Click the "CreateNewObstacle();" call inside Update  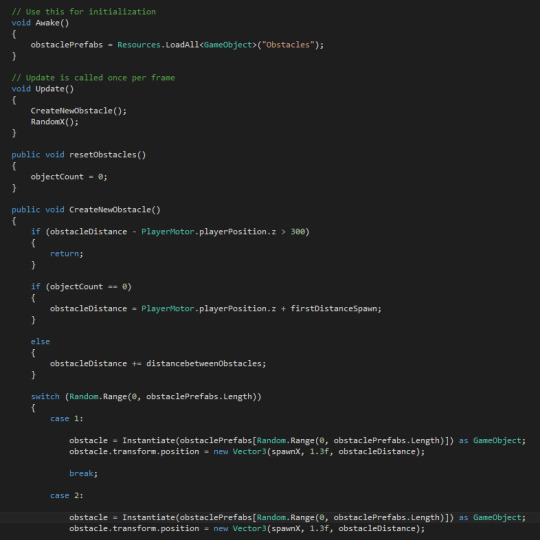coord(79,111)
